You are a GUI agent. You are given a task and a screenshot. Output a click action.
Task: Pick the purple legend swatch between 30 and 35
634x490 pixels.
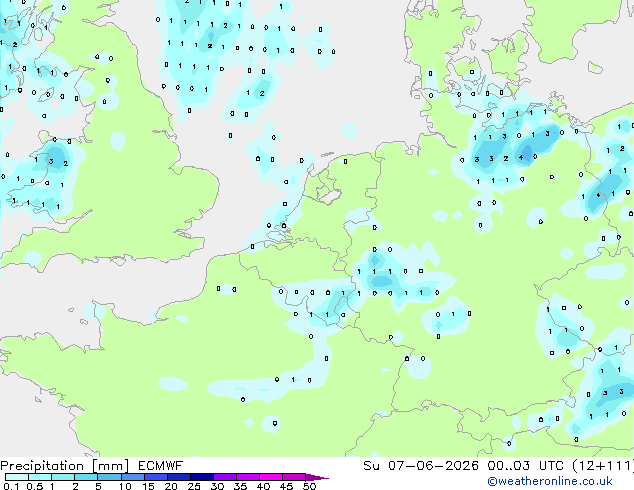(x=225, y=477)
